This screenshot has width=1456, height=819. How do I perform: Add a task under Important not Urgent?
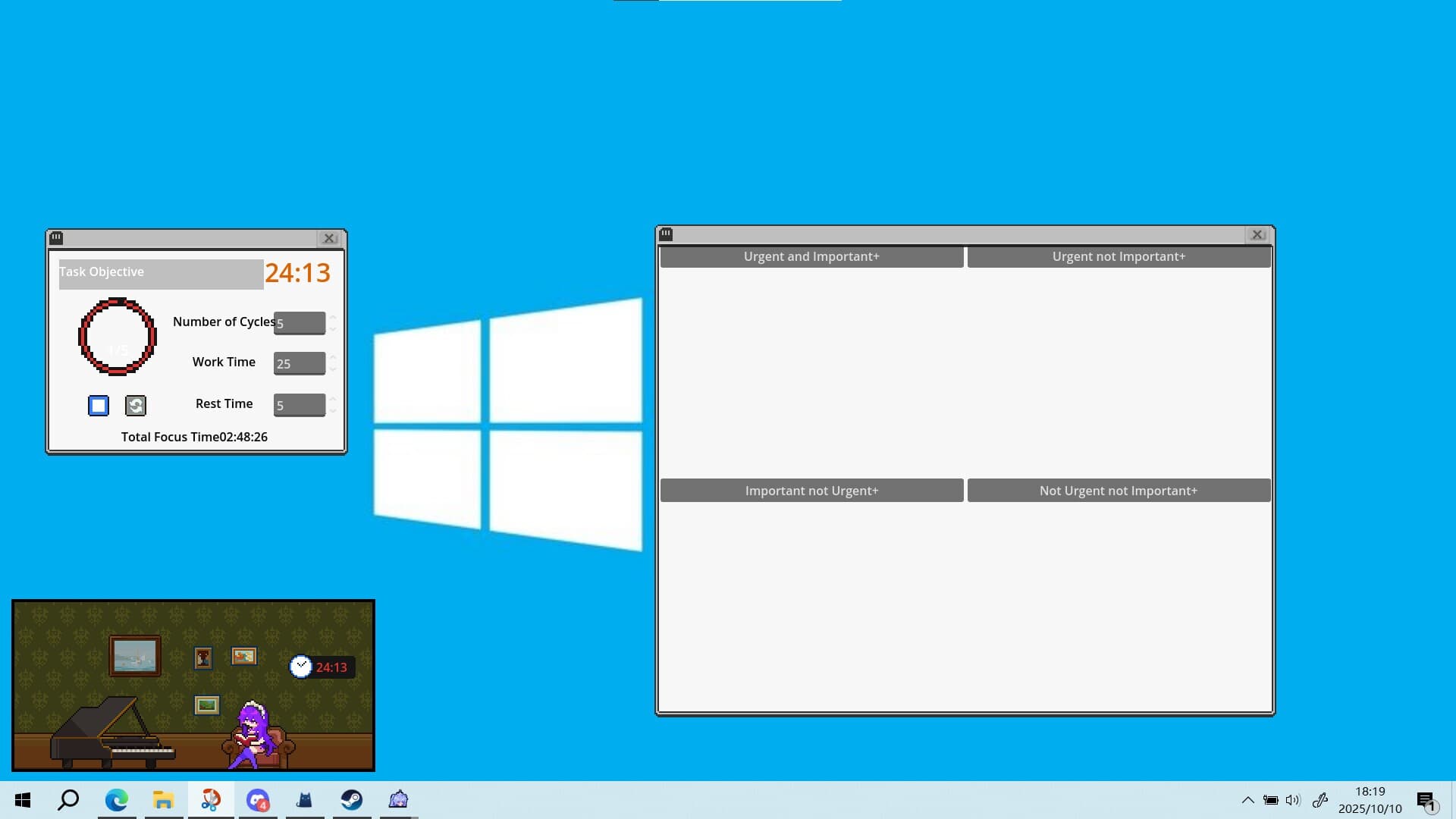[x=811, y=491]
